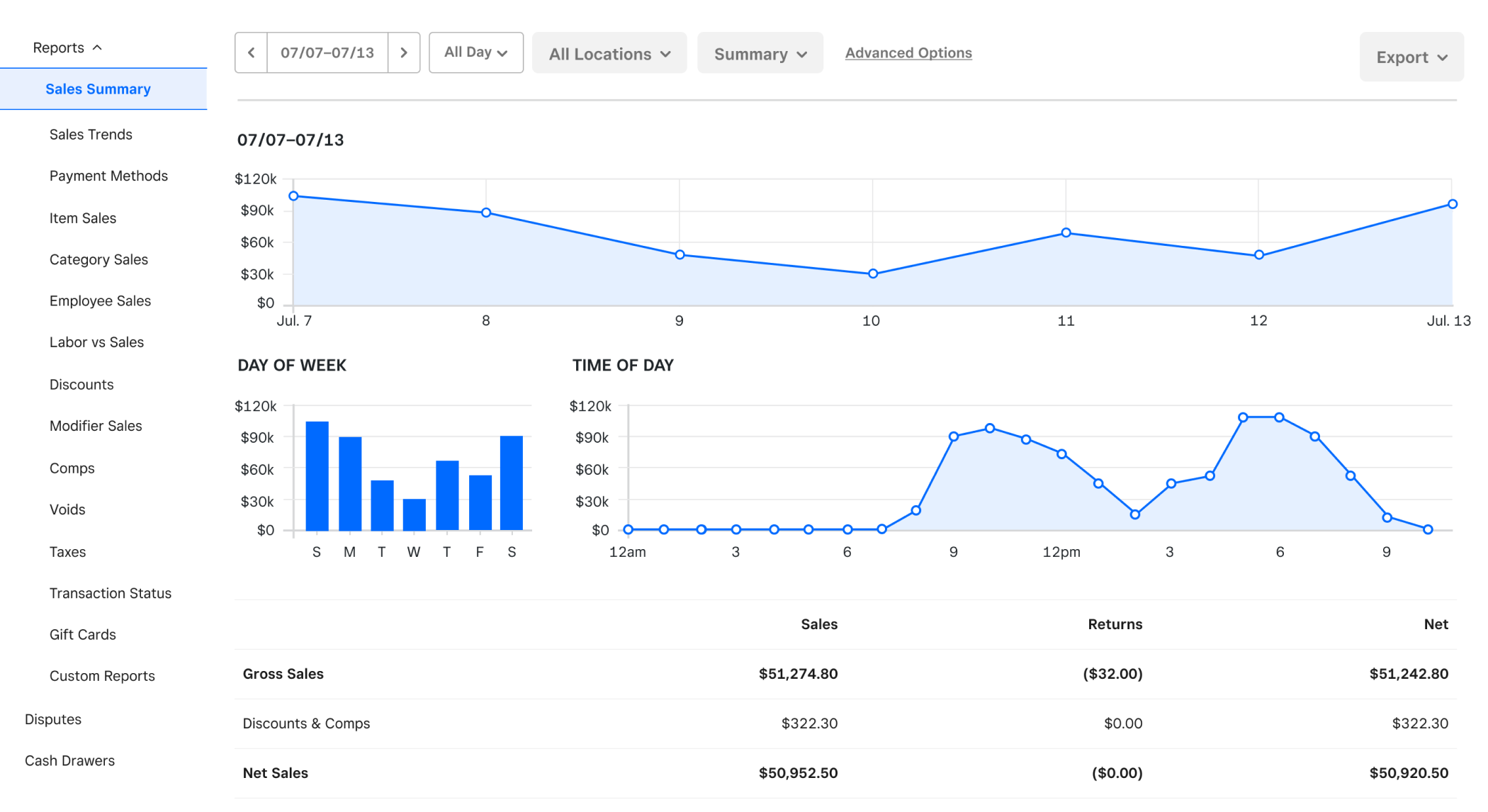Navigate to Payment Methods report
This screenshot has height=812, width=1488.
coord(108,176)
